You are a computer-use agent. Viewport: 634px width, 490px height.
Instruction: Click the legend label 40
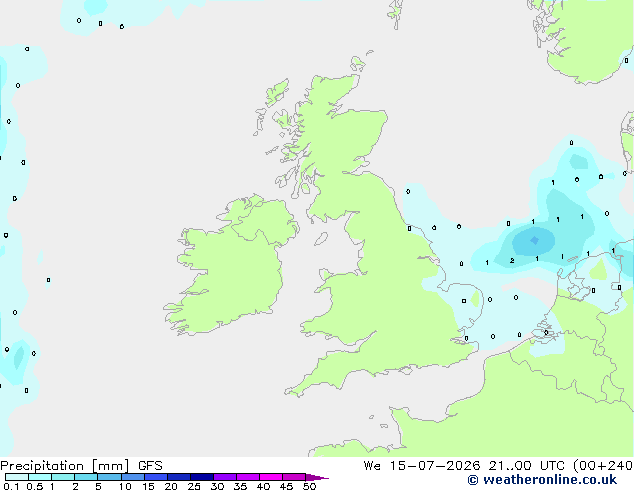(x=263, y=486)
